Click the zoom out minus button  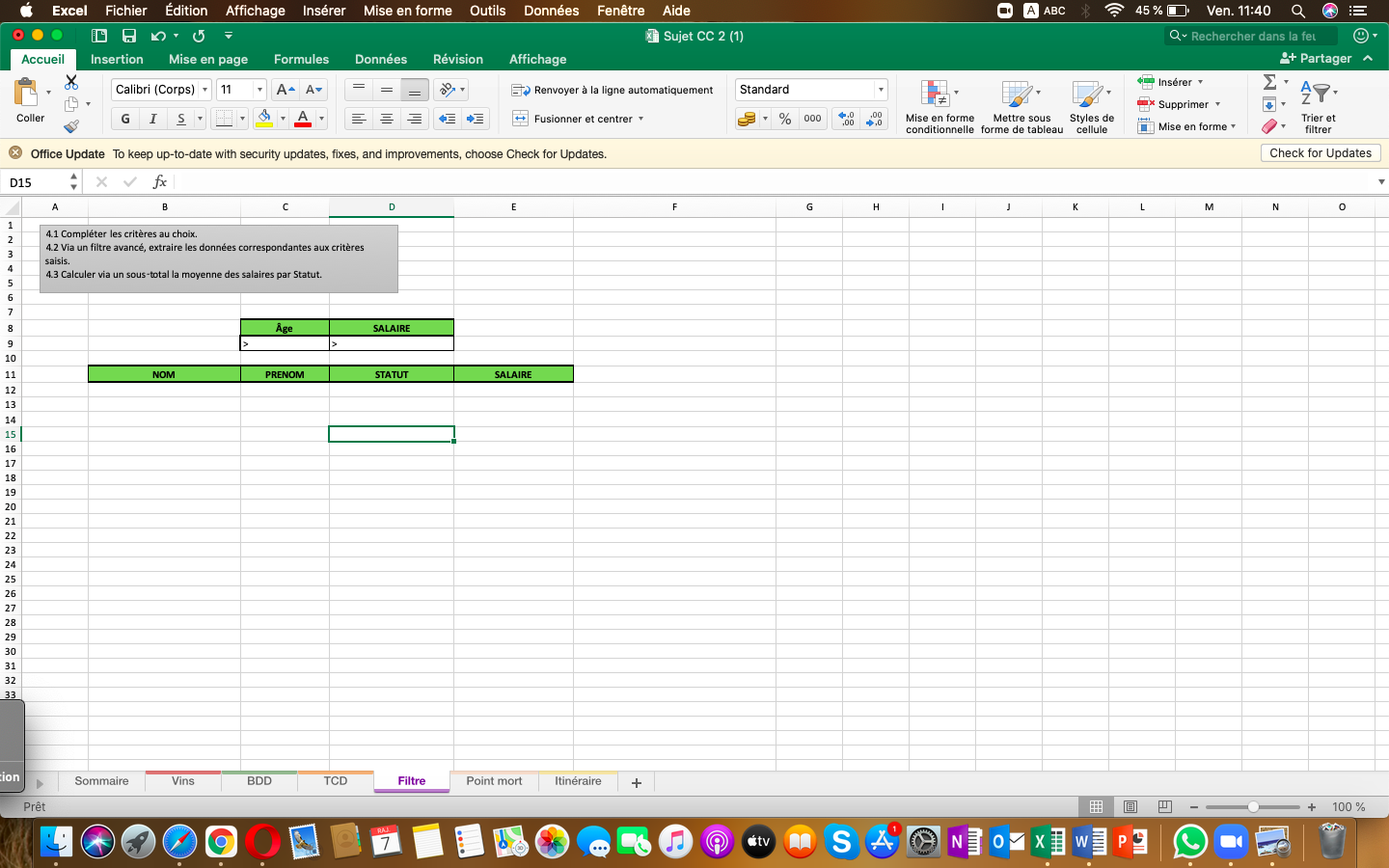click(1194, 807)
